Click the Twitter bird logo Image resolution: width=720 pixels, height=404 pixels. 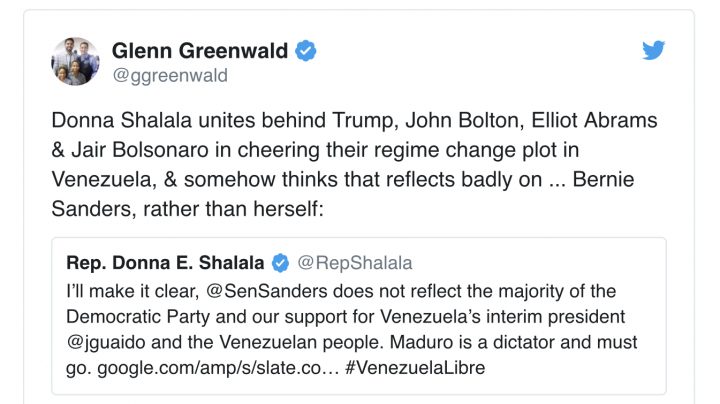[x=653, y=50]
